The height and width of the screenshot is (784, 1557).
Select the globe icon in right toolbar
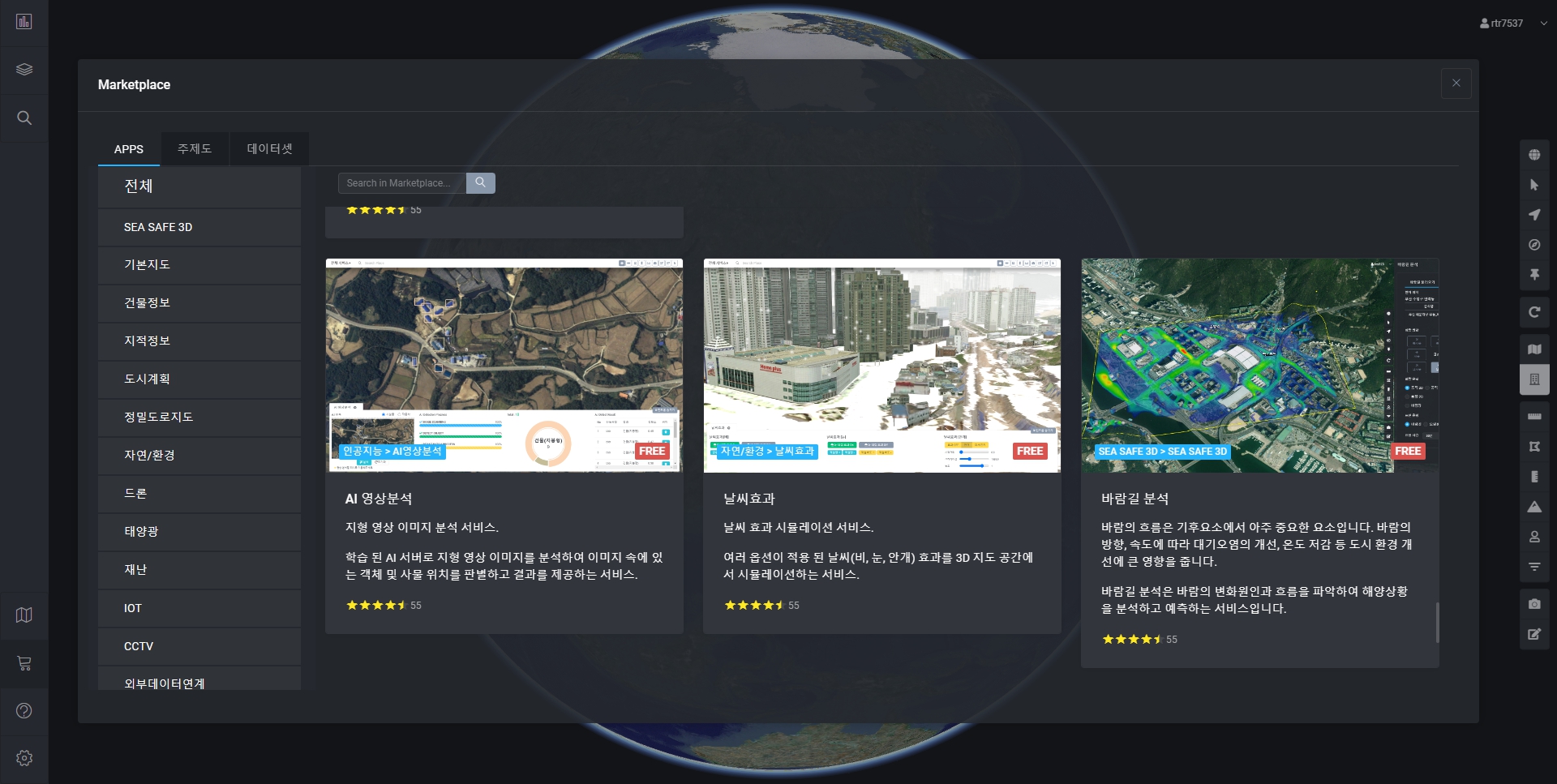(x=1534, y=155)
